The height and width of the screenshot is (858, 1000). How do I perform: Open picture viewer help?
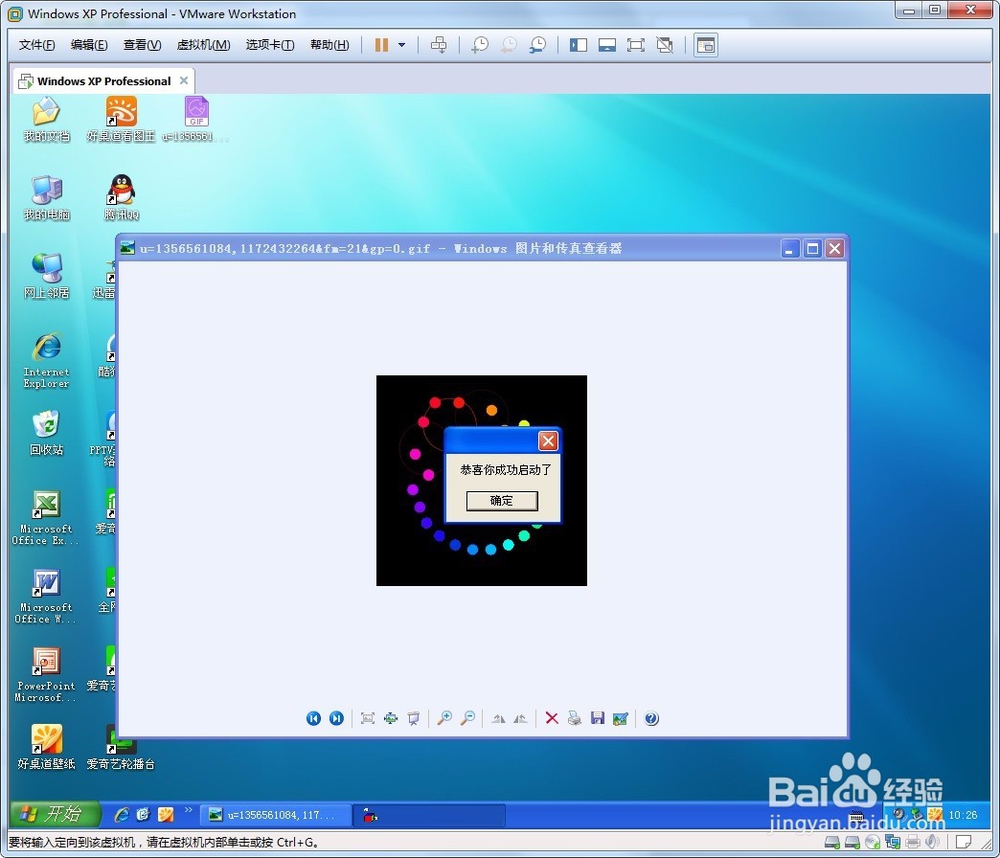651,718
